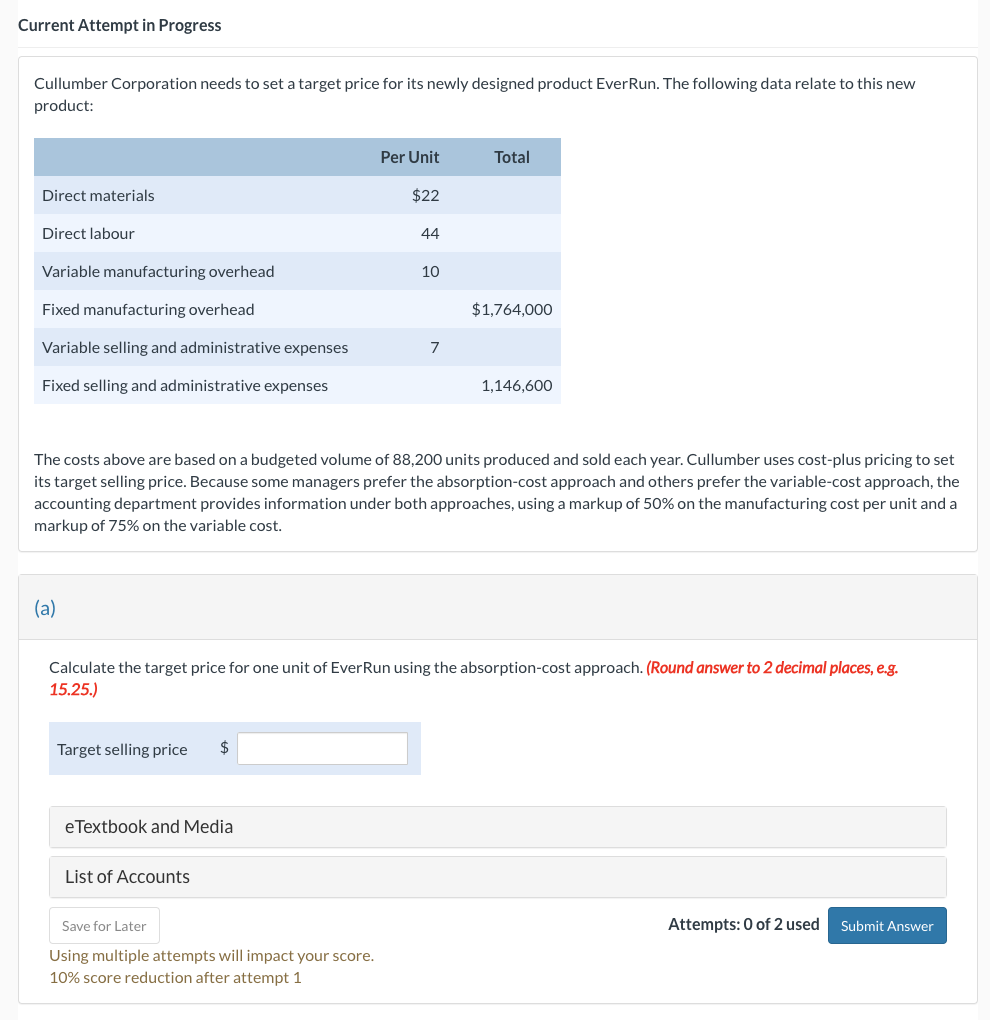Click the Fixed selling and administrative expenses row
The width and height of the screenshot is (990, 1020).
[183, 385]
